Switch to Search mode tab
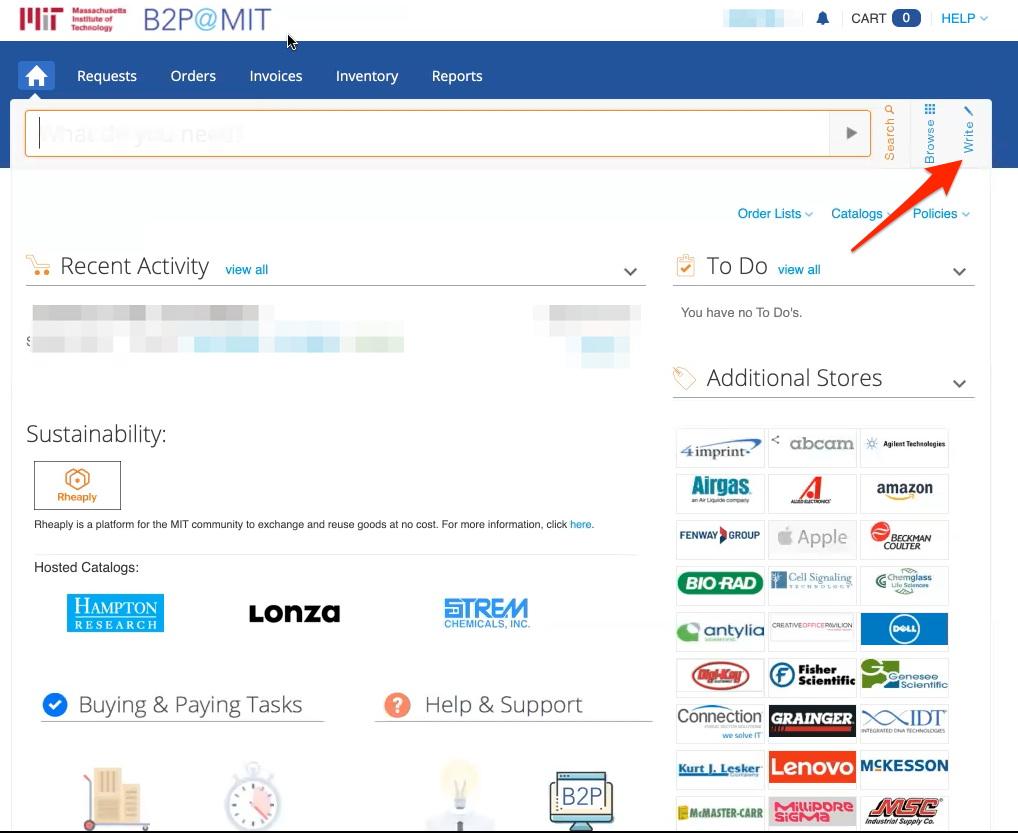Viewport: 1018px width, 833px height. (x=889, y=133)
